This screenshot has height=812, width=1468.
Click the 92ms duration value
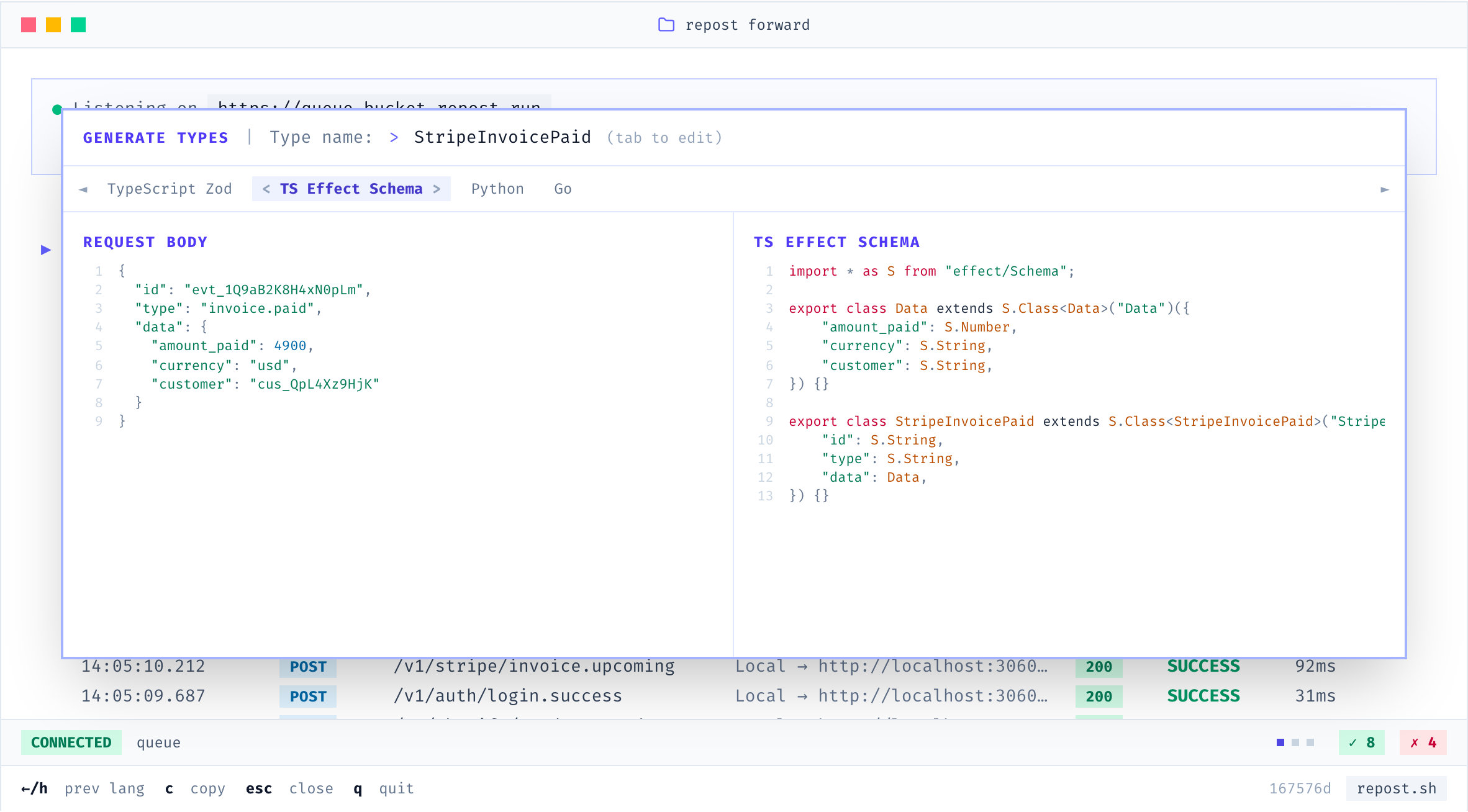pos(1316,666)
